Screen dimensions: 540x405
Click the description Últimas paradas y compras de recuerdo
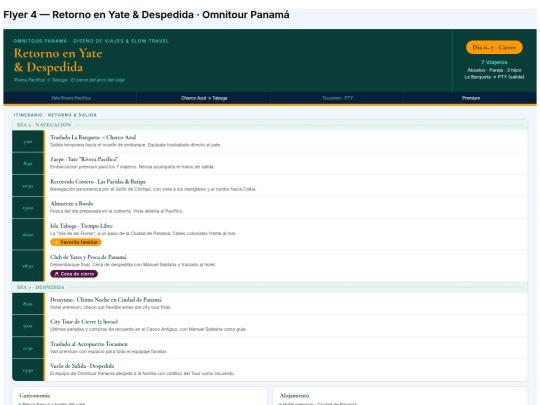coord(148,329)
